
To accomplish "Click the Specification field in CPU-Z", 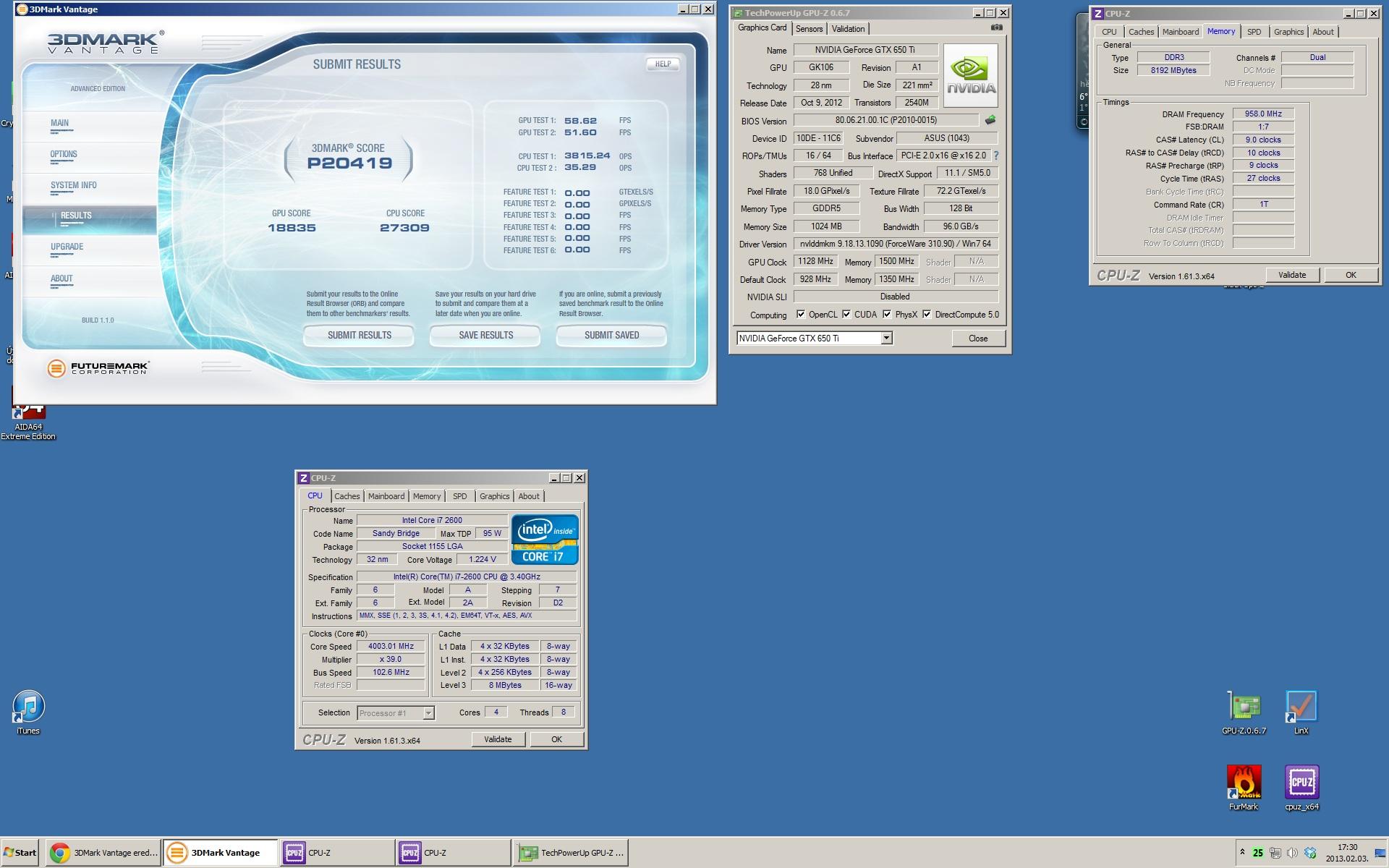I will 467,576.
